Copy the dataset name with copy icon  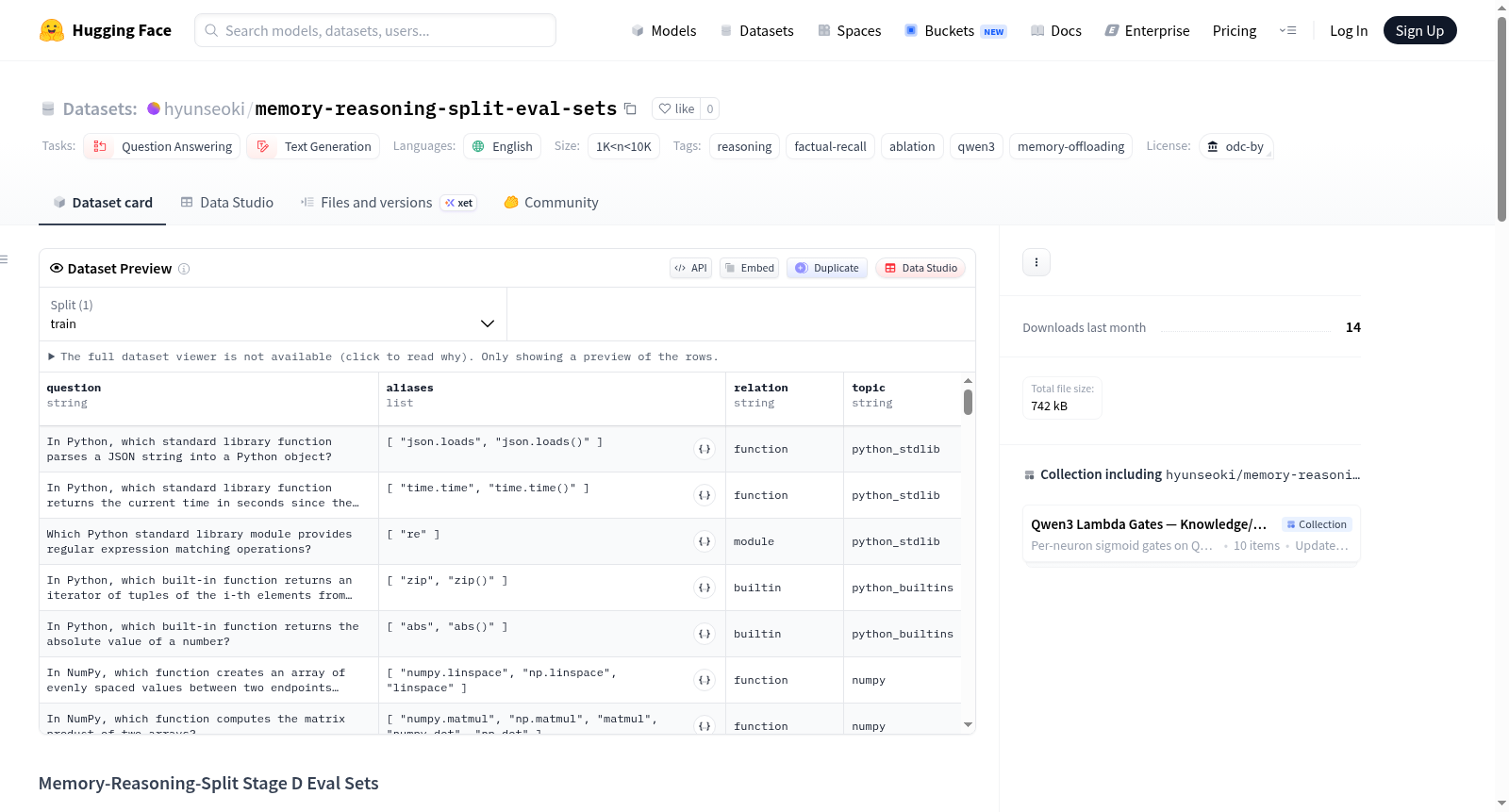pos(631,108)
